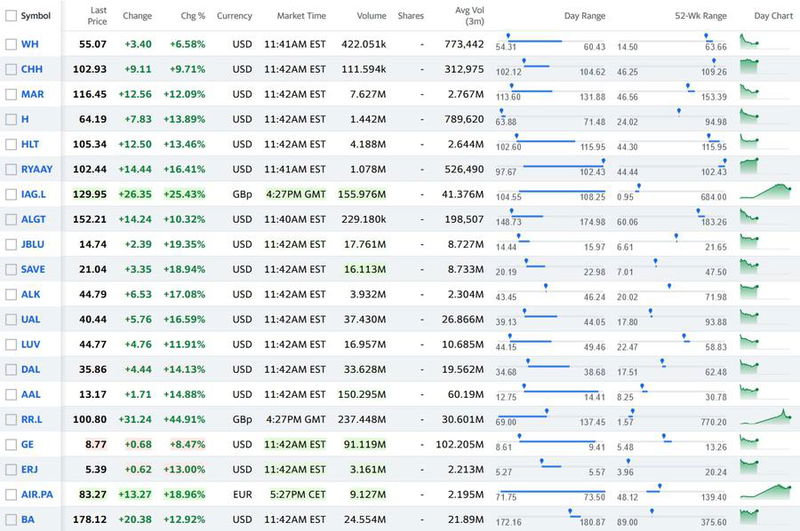Check the box for CHH row
This screenshot has height=531, width=800.
11,69
